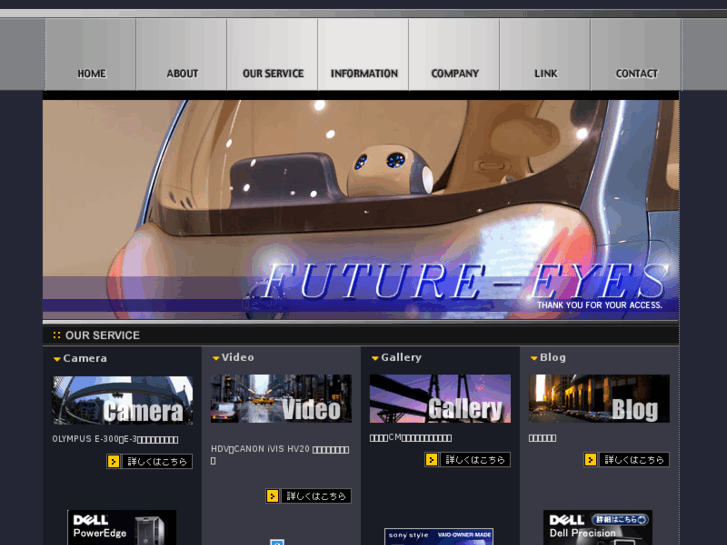The width and height of the screenshot is (727, 545).
Task: Open the Video thumbnail image
Action: pyautogui.click(x=281, y=398)
